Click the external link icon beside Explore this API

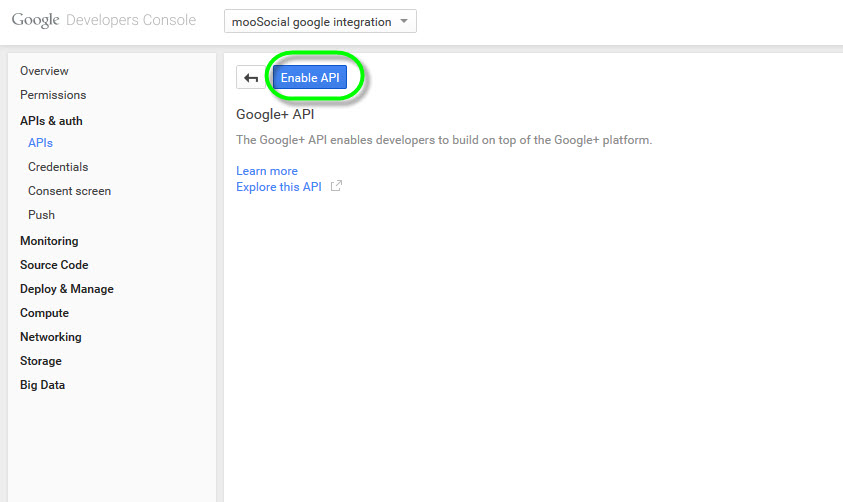click(336, 186)
